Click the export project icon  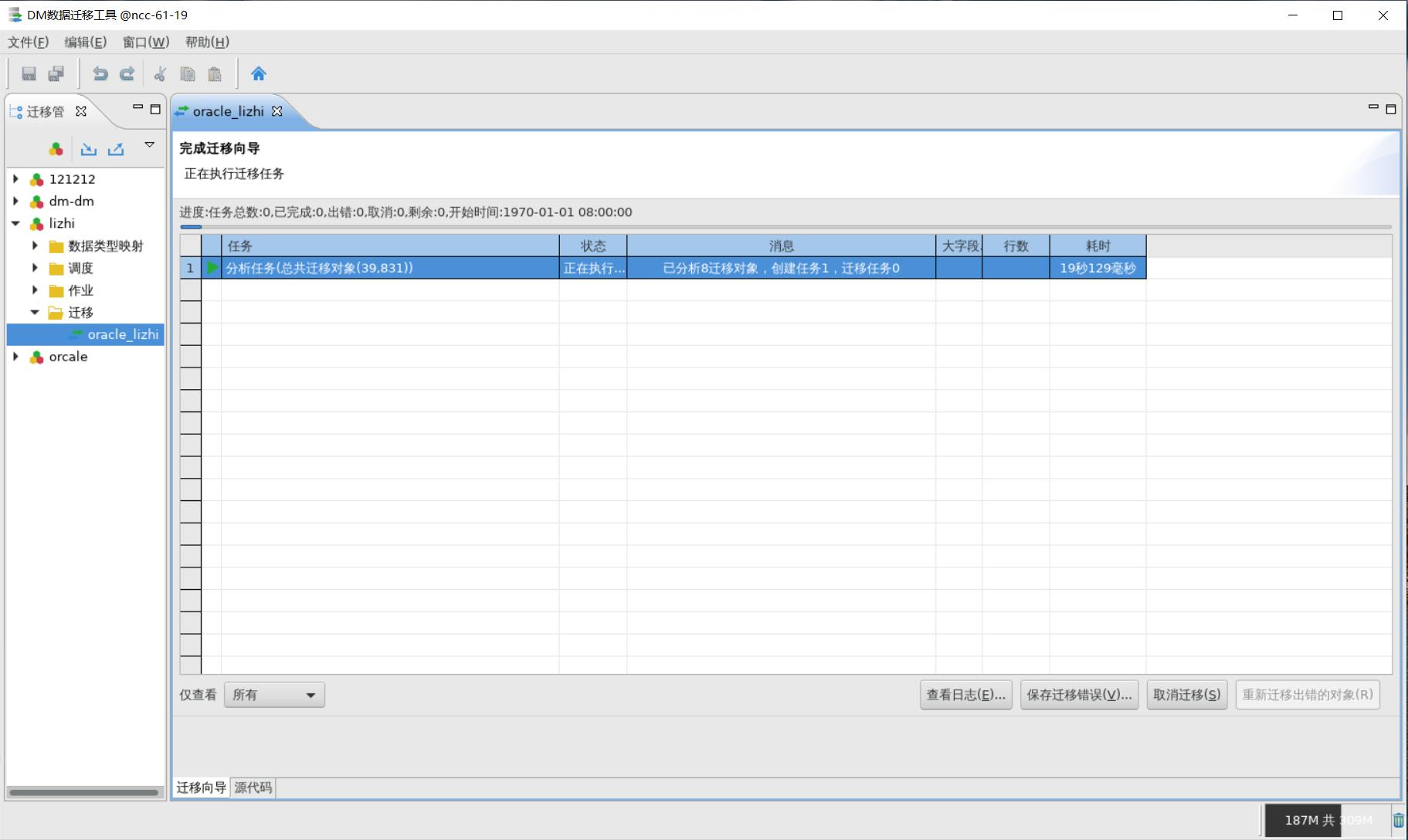[x=116, y=149]
